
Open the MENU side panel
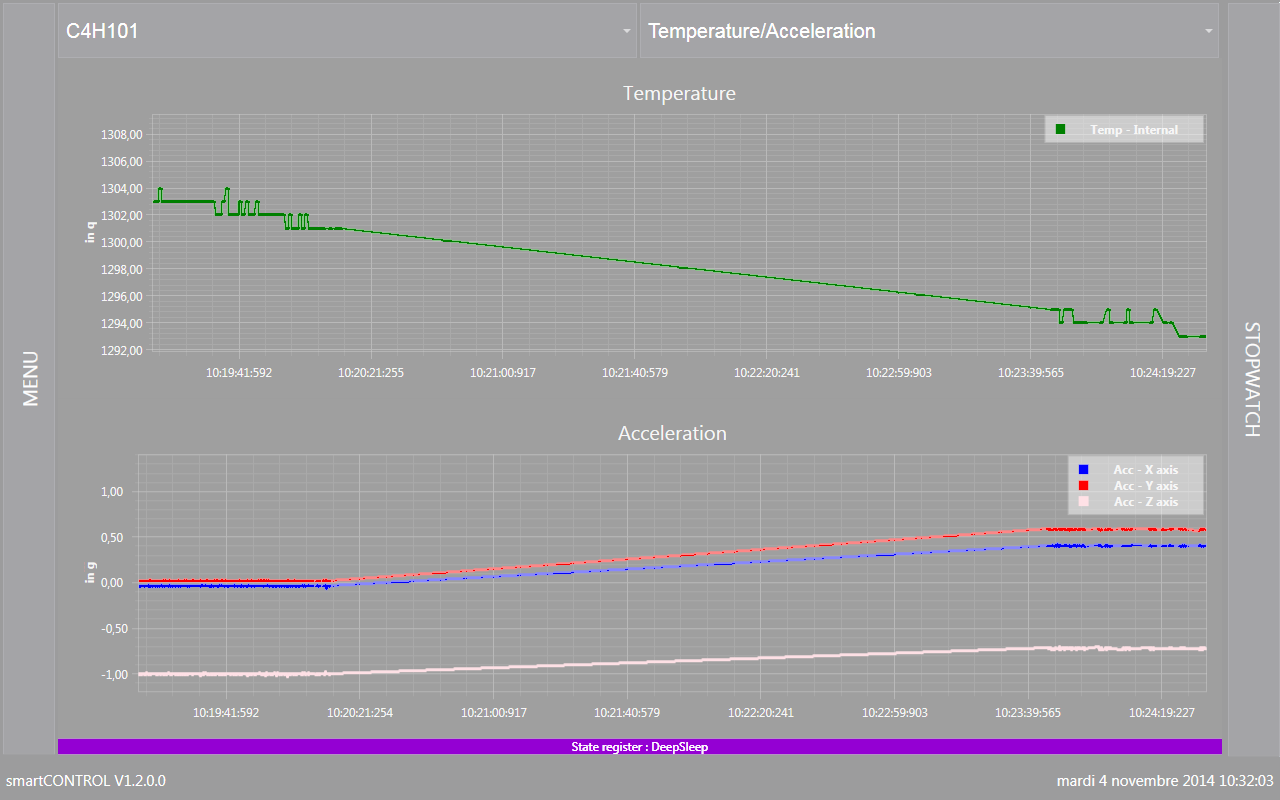pos(29,378)
